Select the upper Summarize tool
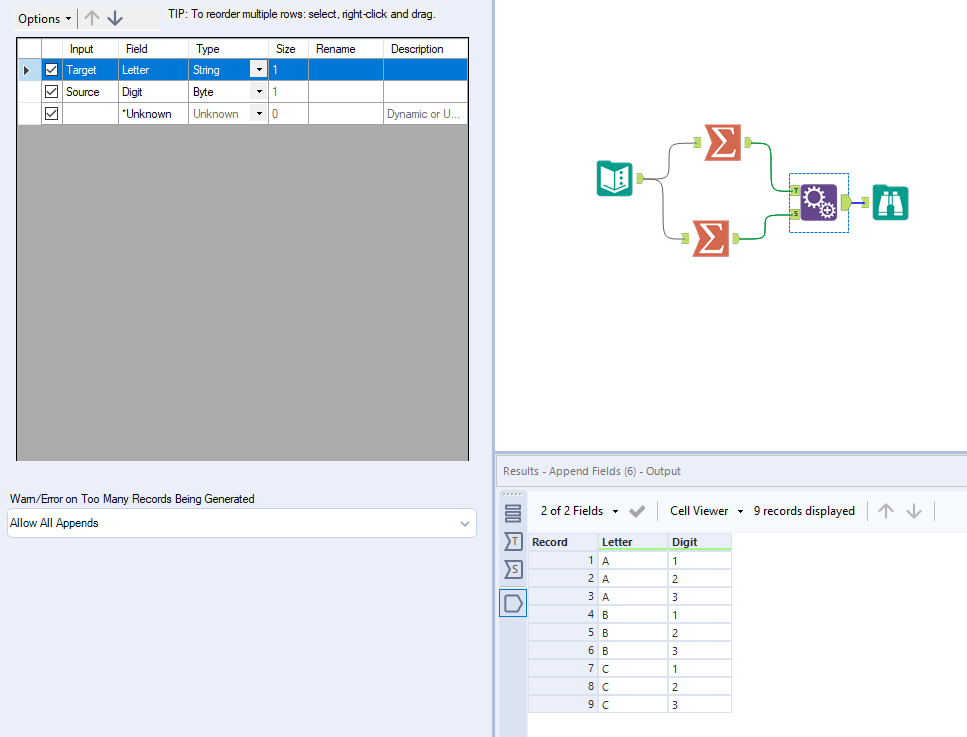This screenshot has width=967, height=737. click(x=725, y=143)
